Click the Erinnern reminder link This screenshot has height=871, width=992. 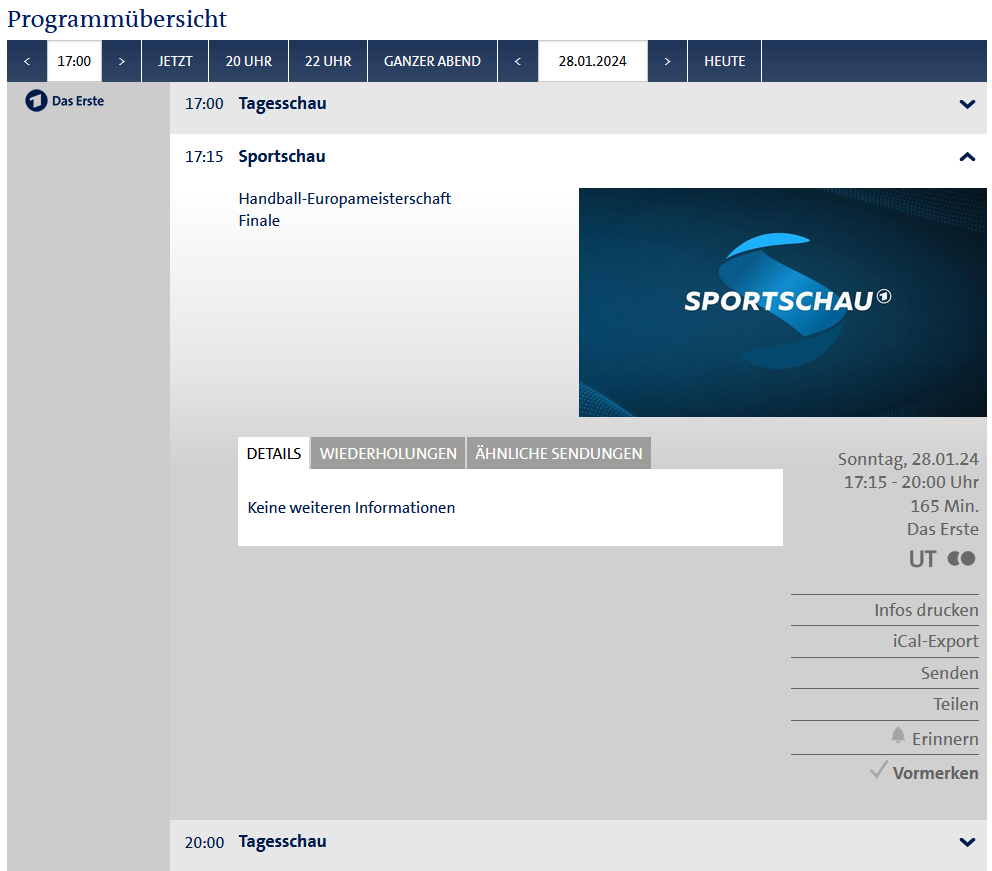pos(945,739)
